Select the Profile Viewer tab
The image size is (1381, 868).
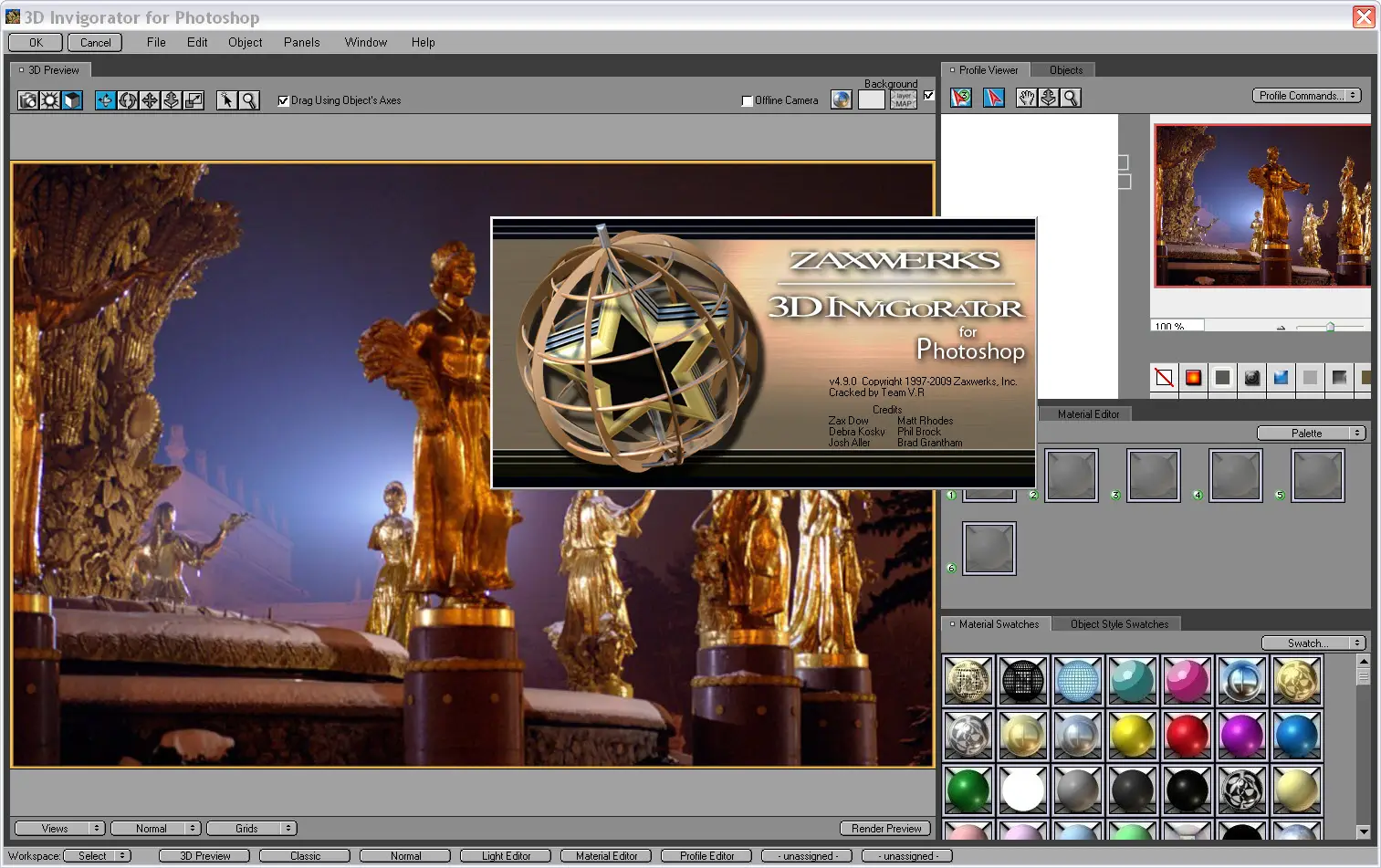click(x=987, y=70)
